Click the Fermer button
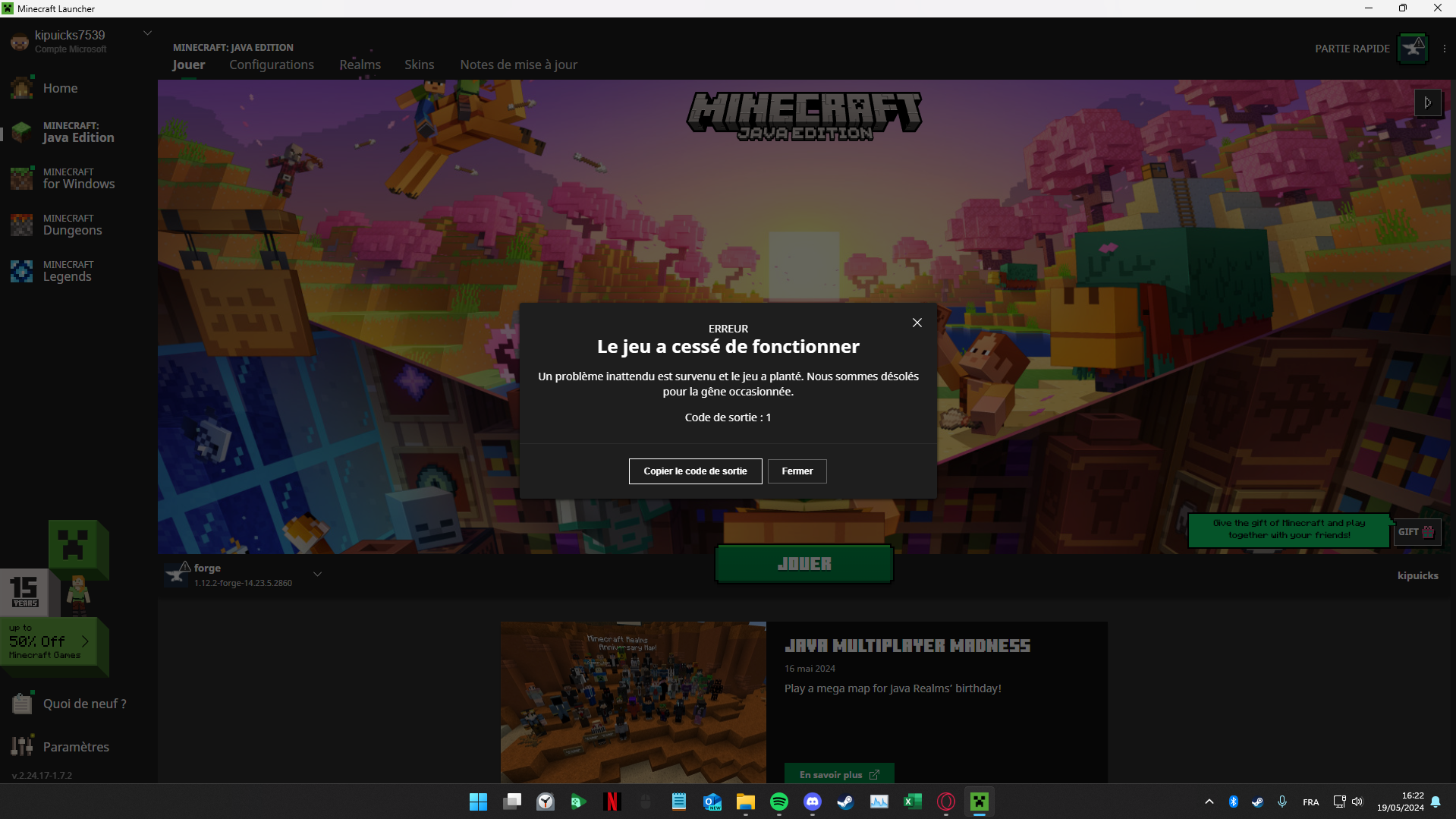Image resolution: width=1456 pixels, height=819 pixels. click(797, 471)
